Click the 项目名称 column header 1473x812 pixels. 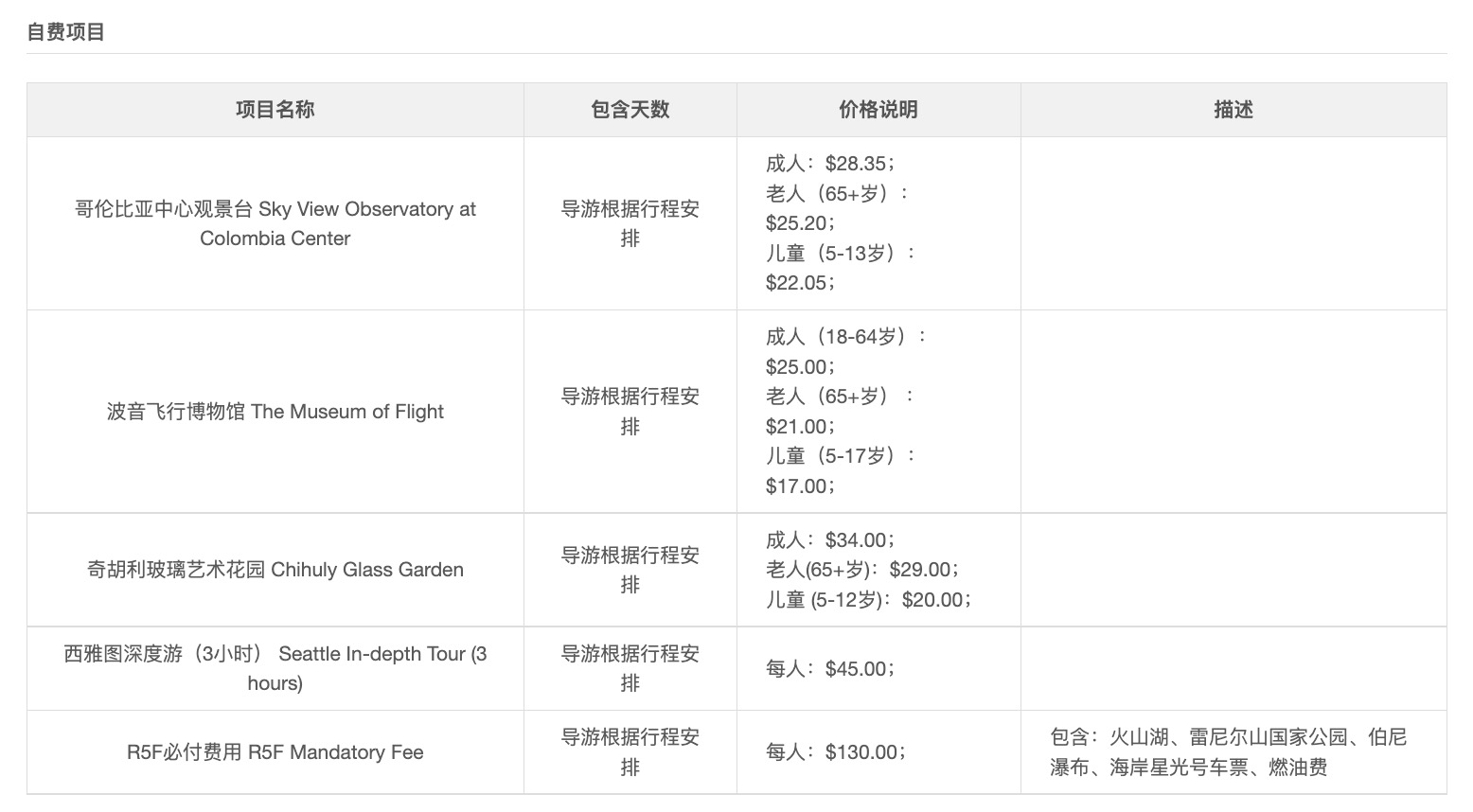coord(275,110)
